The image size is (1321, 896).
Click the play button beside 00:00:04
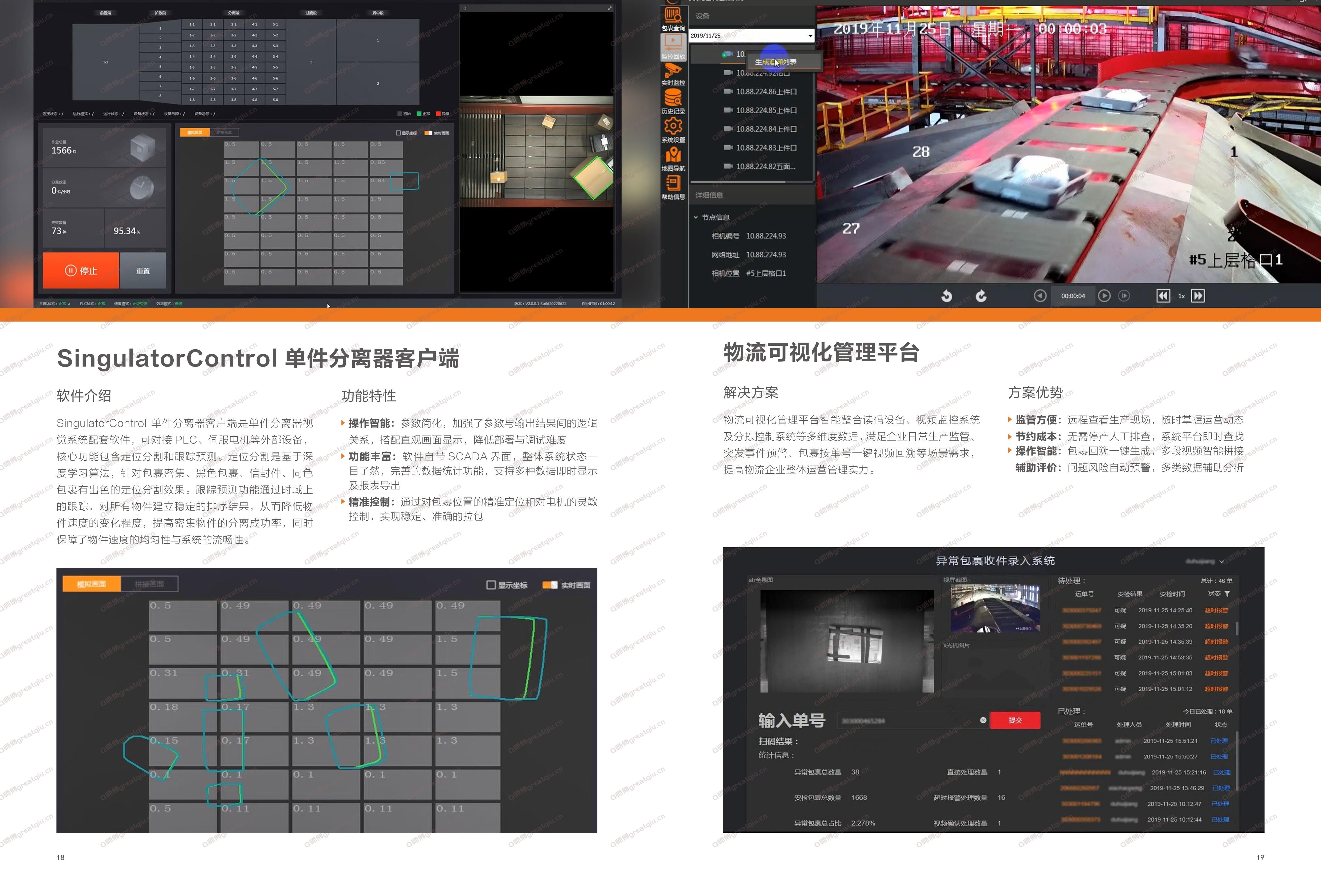point(1104,295)
